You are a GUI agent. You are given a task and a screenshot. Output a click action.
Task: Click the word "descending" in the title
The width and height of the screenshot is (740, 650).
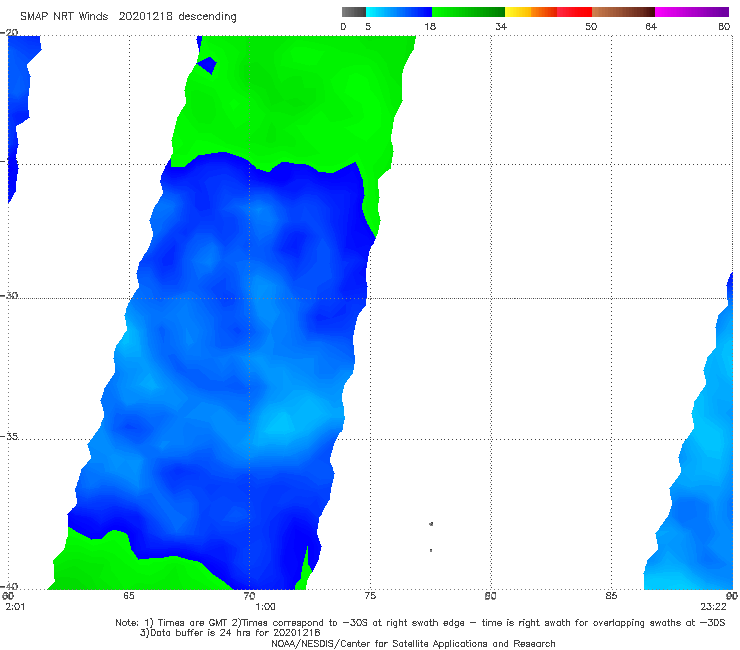coord(208,17)
